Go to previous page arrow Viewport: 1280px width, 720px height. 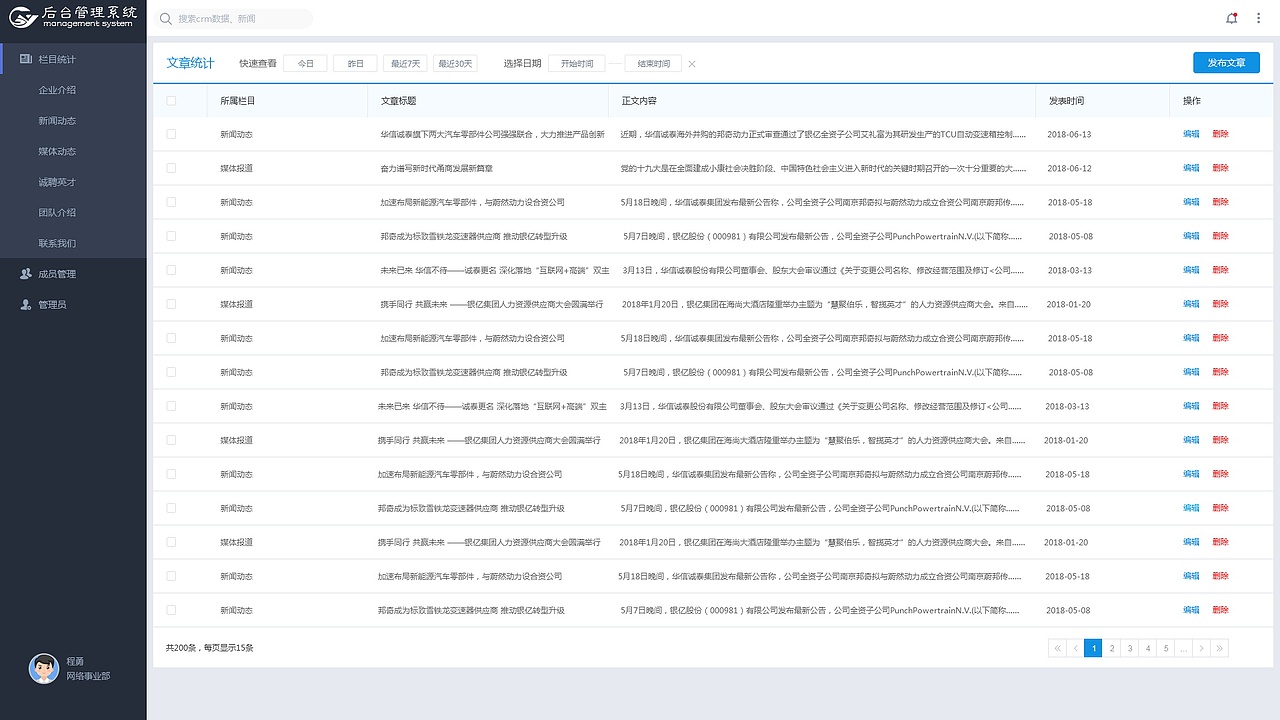[1075, 648]
